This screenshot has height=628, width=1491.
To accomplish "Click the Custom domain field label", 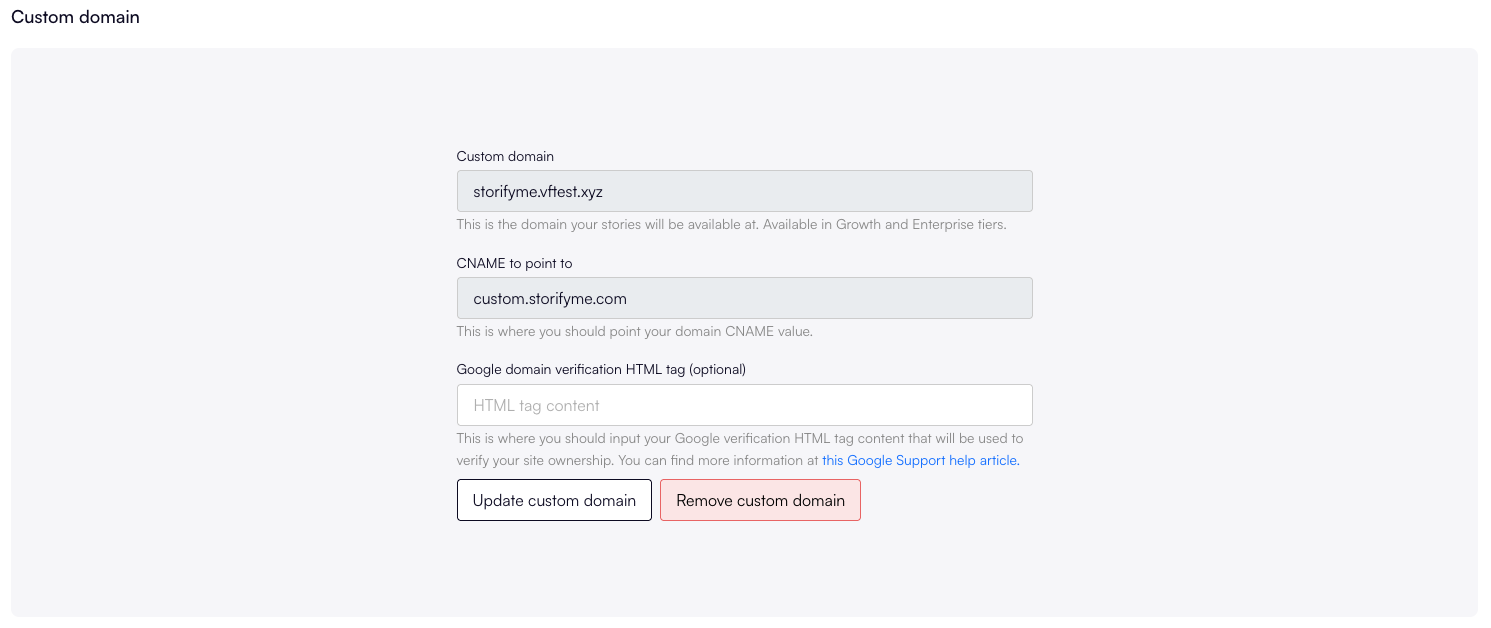I will tap(505, 156).
